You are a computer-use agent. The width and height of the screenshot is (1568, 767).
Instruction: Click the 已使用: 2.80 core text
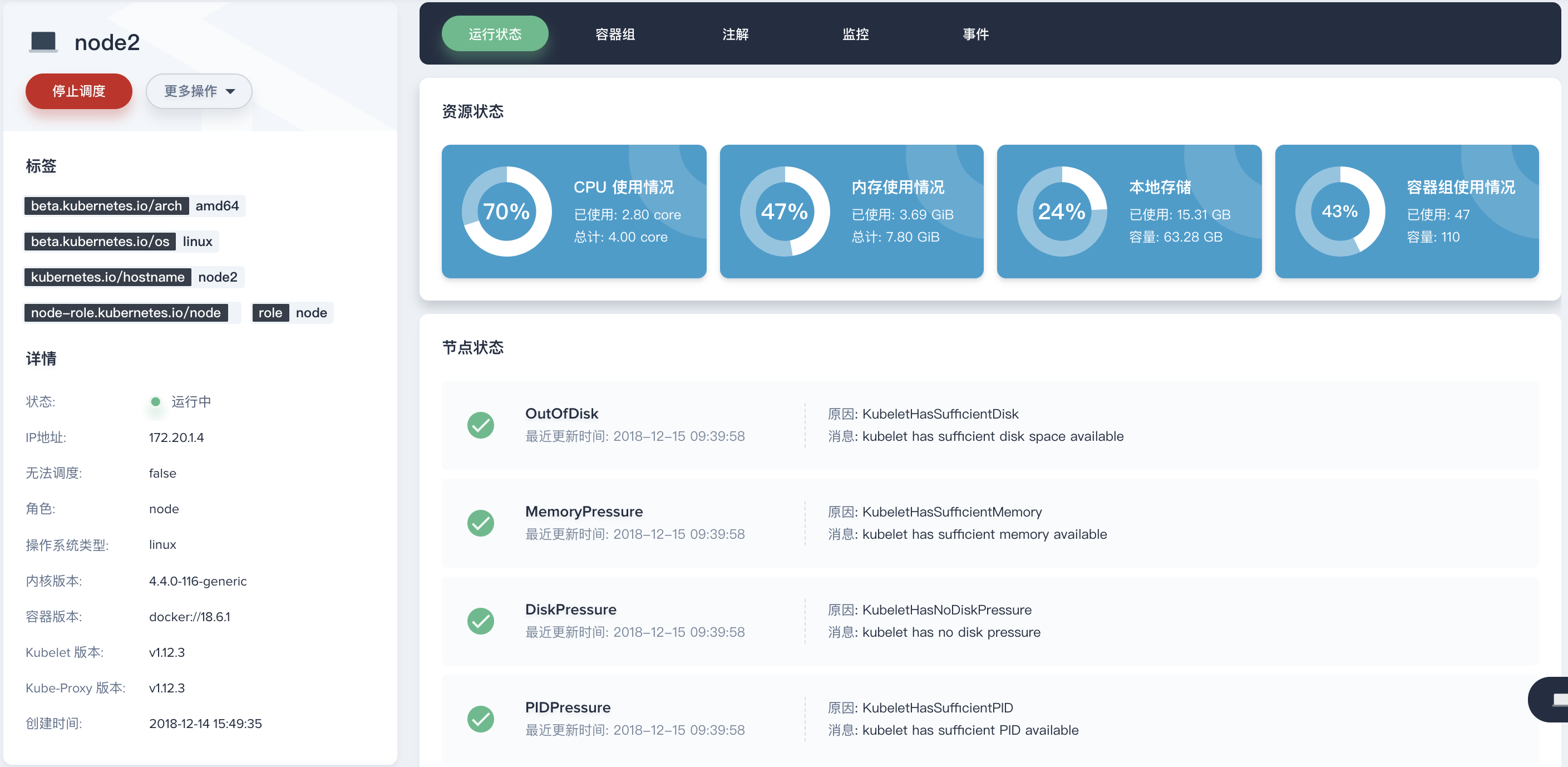627,215
